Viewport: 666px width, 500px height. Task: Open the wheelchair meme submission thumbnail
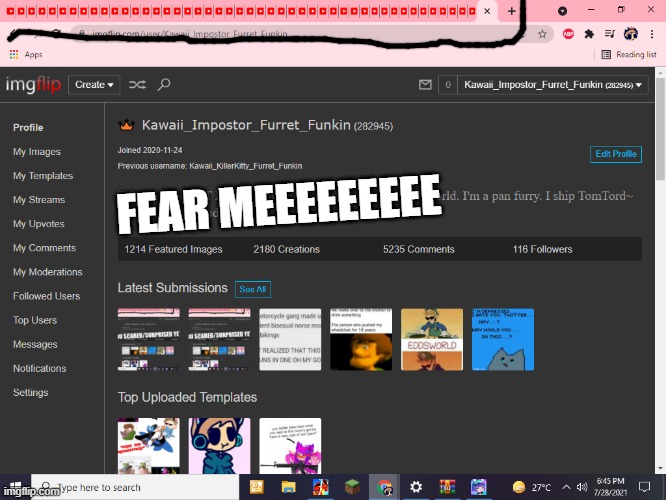point(361,339)
